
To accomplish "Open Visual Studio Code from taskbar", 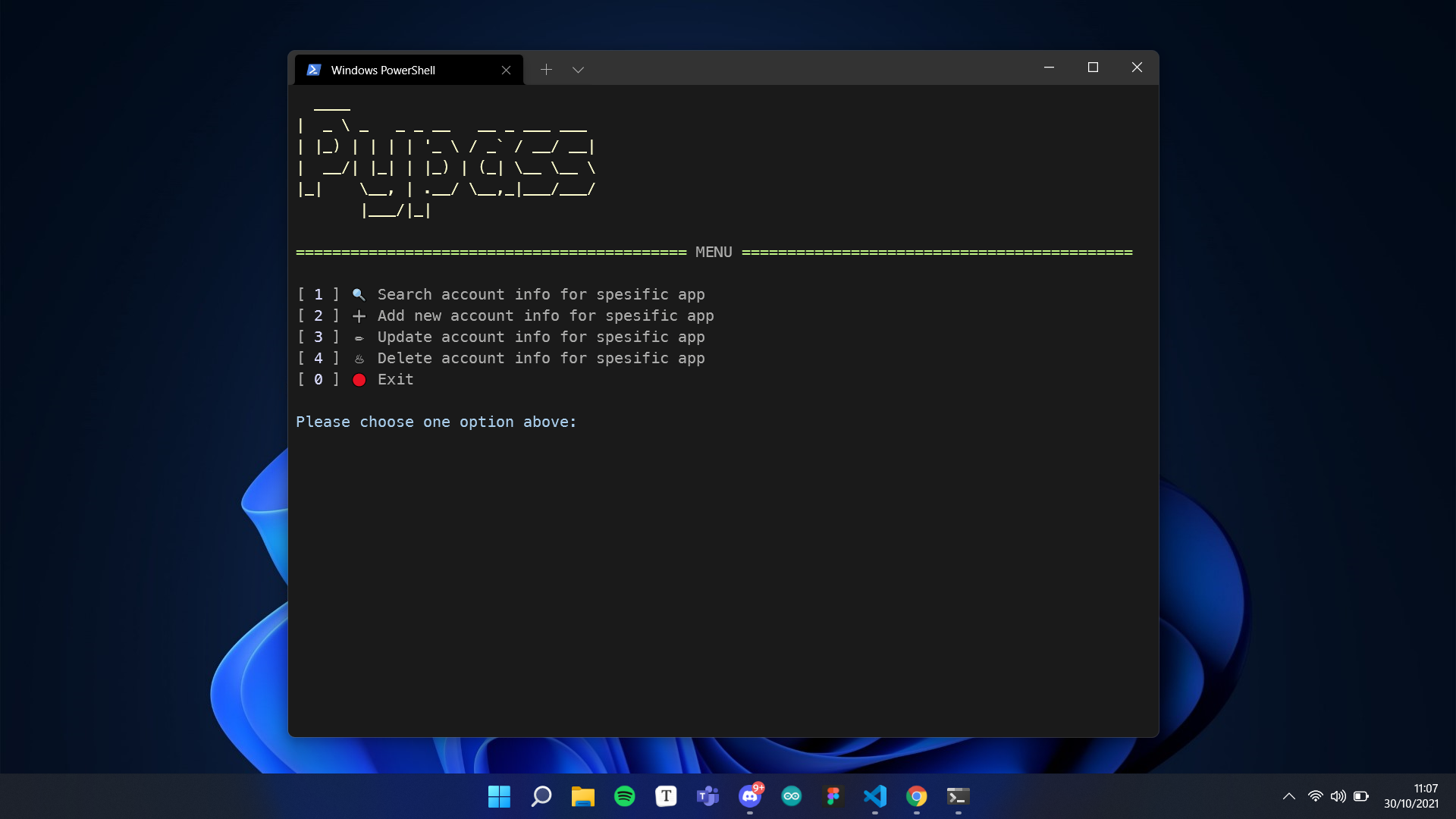I will point(875,796).
